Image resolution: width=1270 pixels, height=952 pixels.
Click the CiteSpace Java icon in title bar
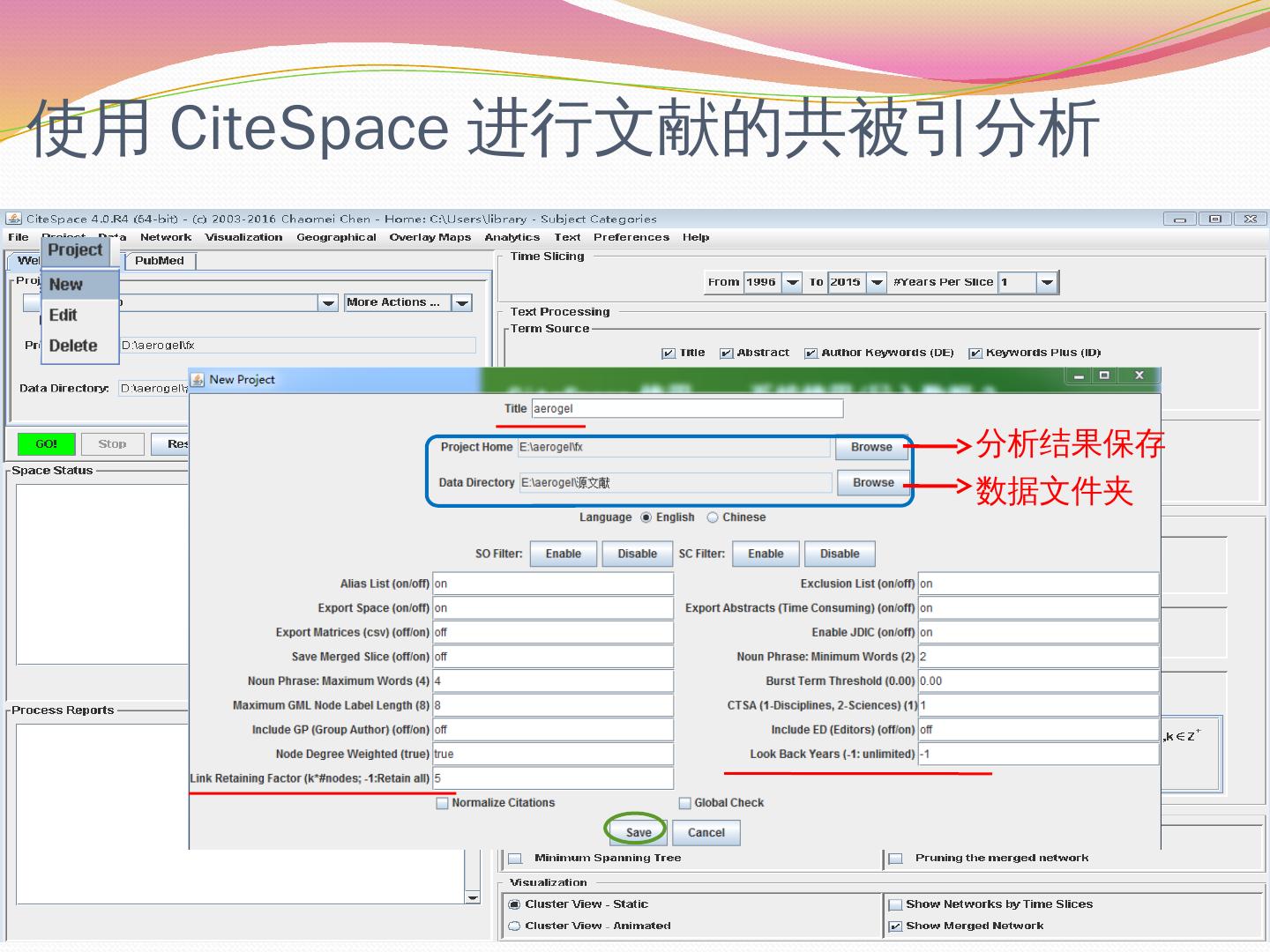[x=13, y=219]
